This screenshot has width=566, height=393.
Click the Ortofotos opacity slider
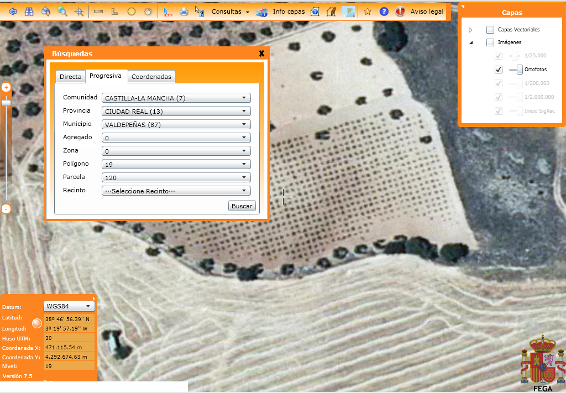515,69
